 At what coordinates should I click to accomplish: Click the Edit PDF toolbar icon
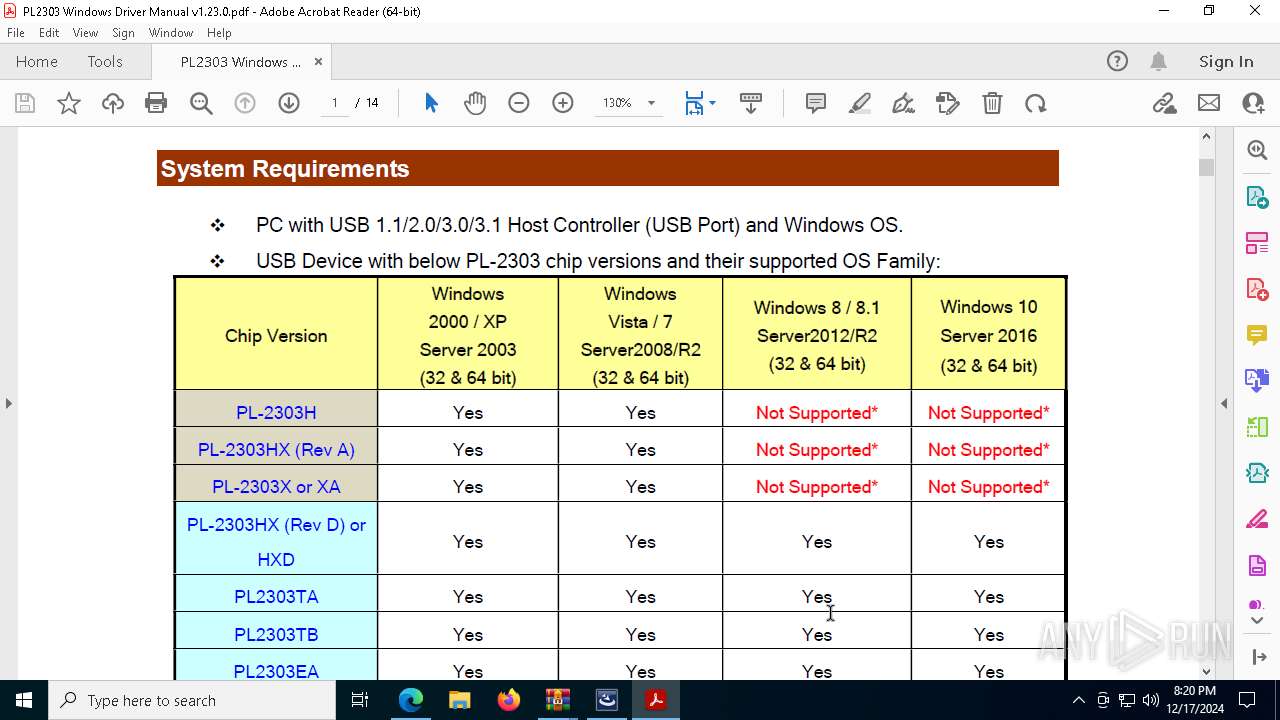[948, 103]
